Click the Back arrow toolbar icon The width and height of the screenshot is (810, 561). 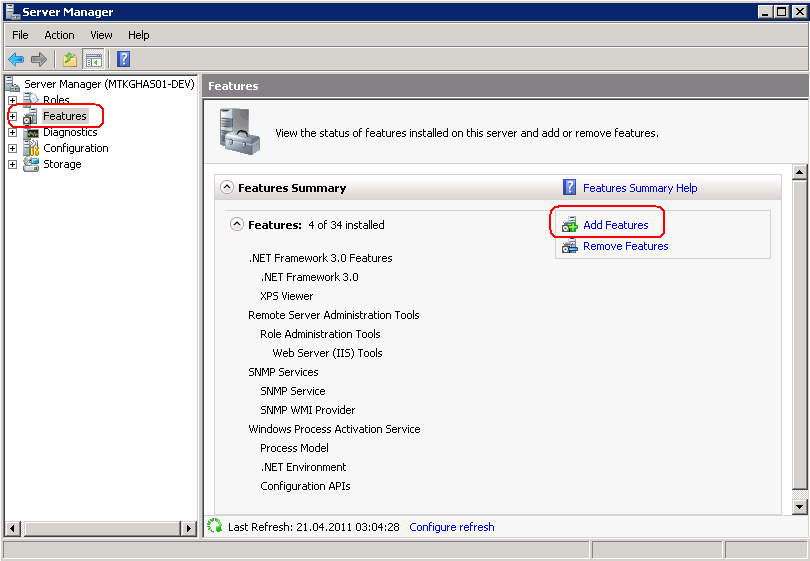click(x=17, y=59)
